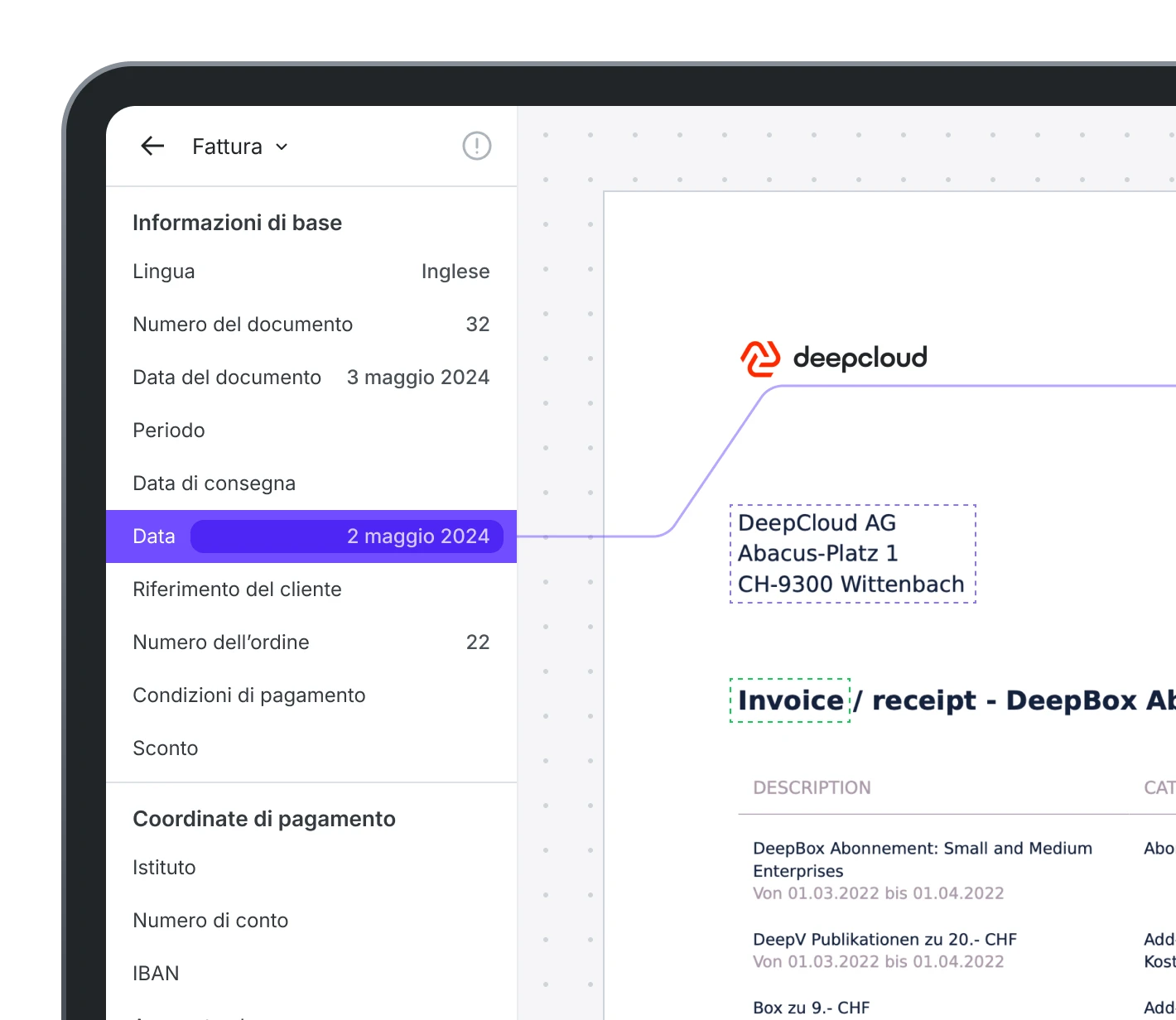Click the warning info circle icon
1176x1020 pixels.
[x=476, y=146]
